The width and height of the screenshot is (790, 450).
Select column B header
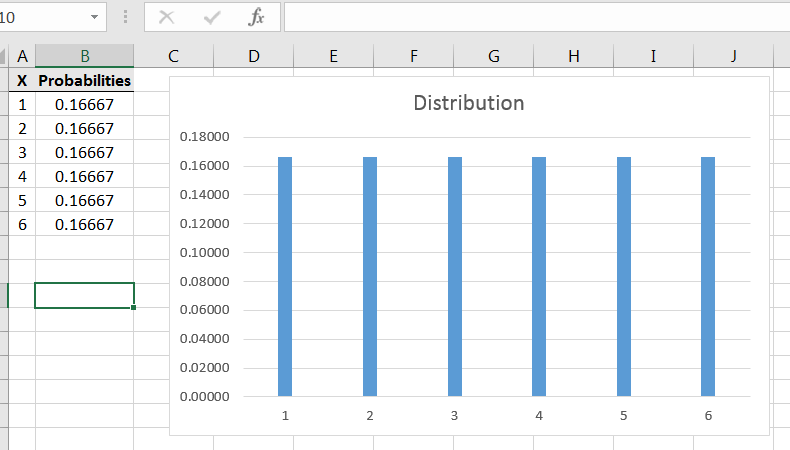(x=84, y=56)
